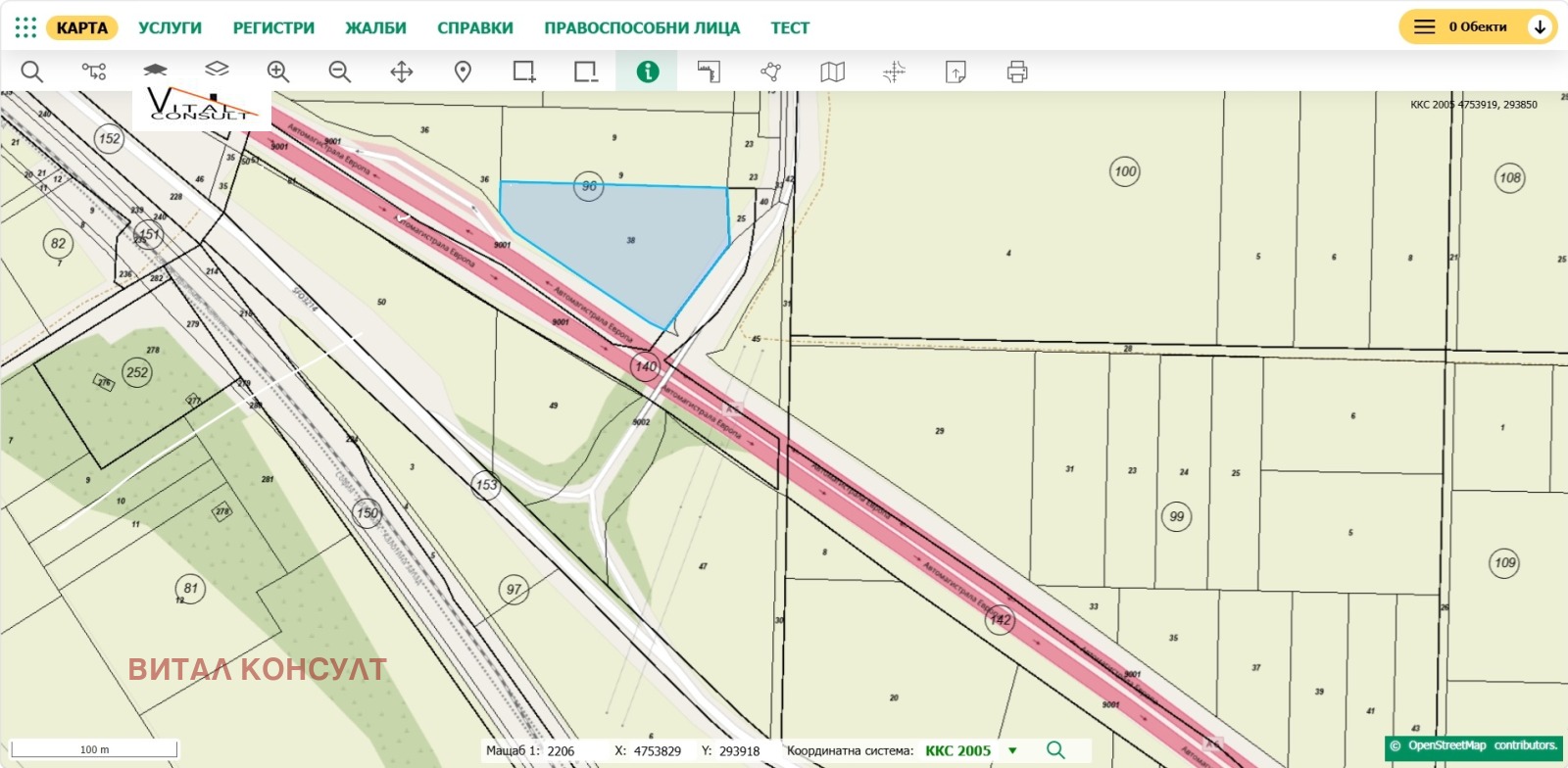This screenshot has height=768, width=1568.
Task: Activate remove rectangle selection tool
Action: click(x=586, y=72)
